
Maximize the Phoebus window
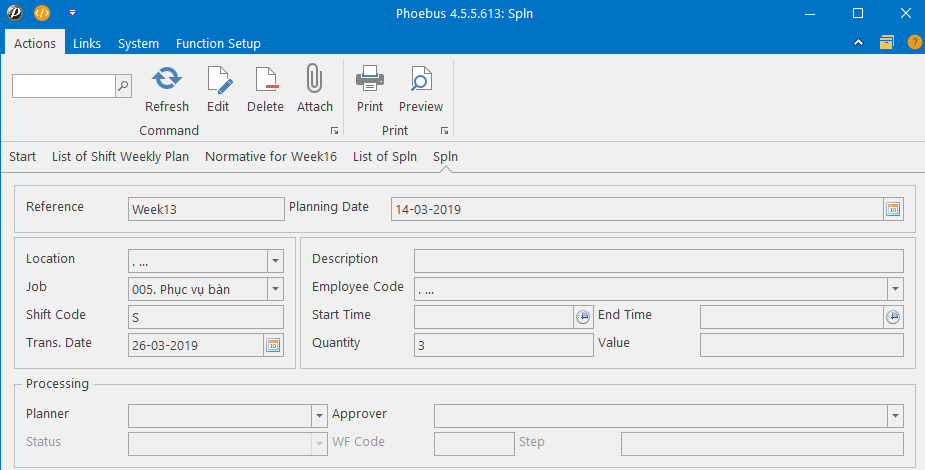click(x=858, y=13)
